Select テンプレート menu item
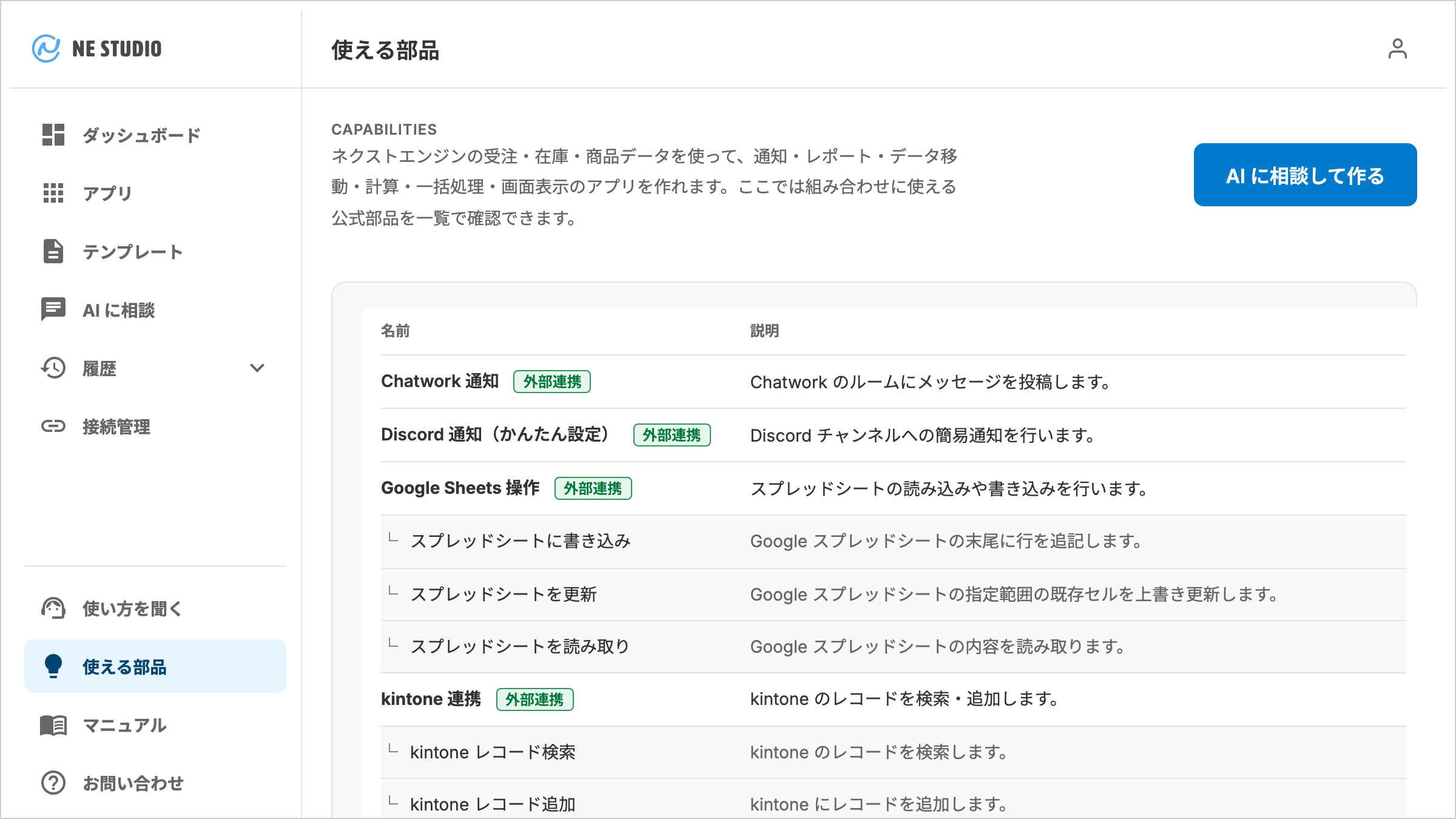The width and height of the screenshot is (1456, 819). [x=155, y=251]
